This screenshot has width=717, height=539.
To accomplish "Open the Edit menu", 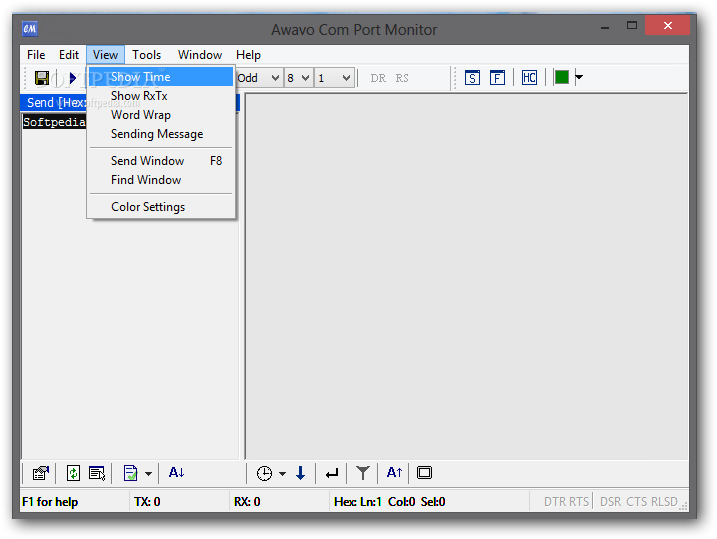I will pyautogui.click(x=69, y=55).
